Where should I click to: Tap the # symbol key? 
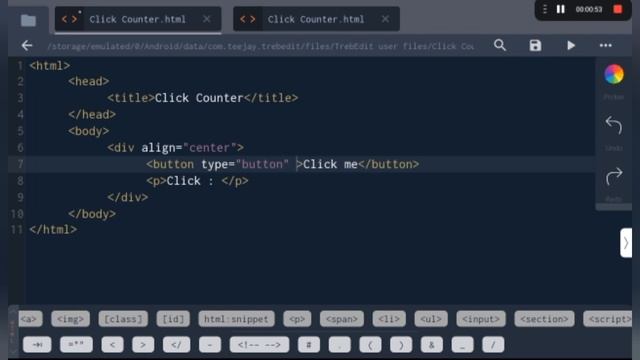309,344
